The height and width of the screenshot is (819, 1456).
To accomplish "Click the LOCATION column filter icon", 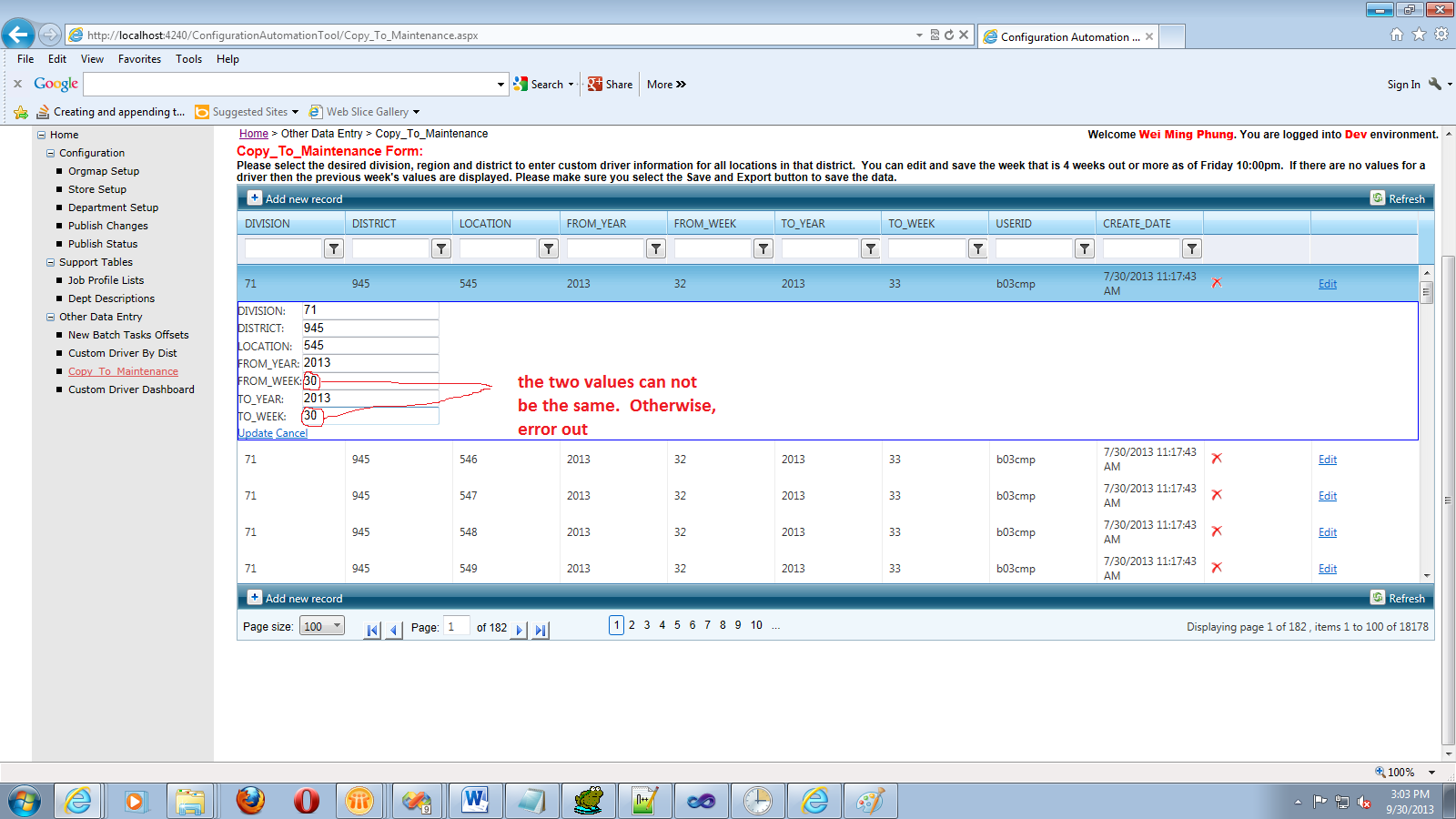I will pos(549,248).
